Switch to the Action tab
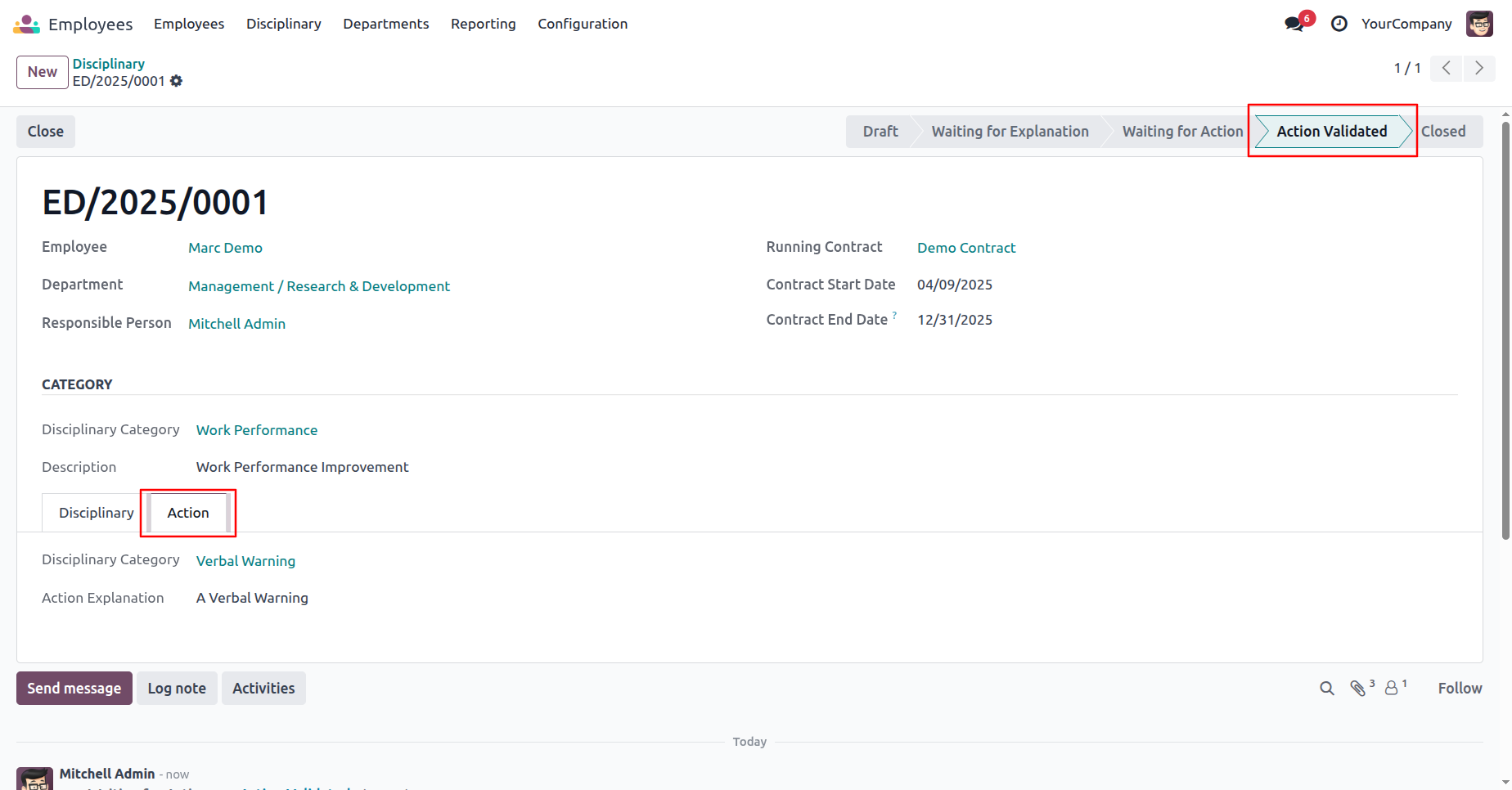 (x=188, y=513)
